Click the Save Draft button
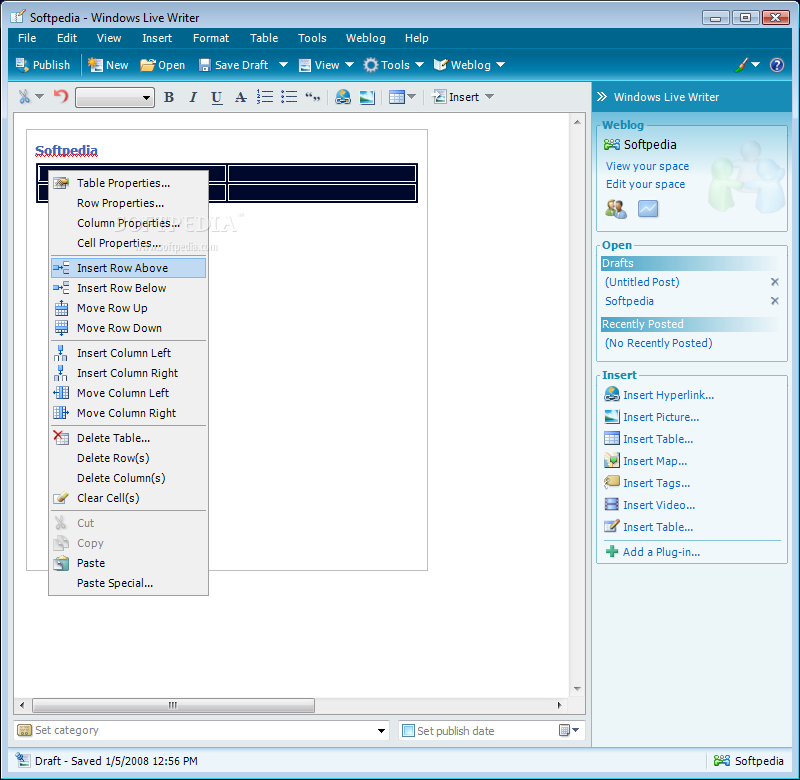The height and width of the screenshot is (780, 800). 234,65
